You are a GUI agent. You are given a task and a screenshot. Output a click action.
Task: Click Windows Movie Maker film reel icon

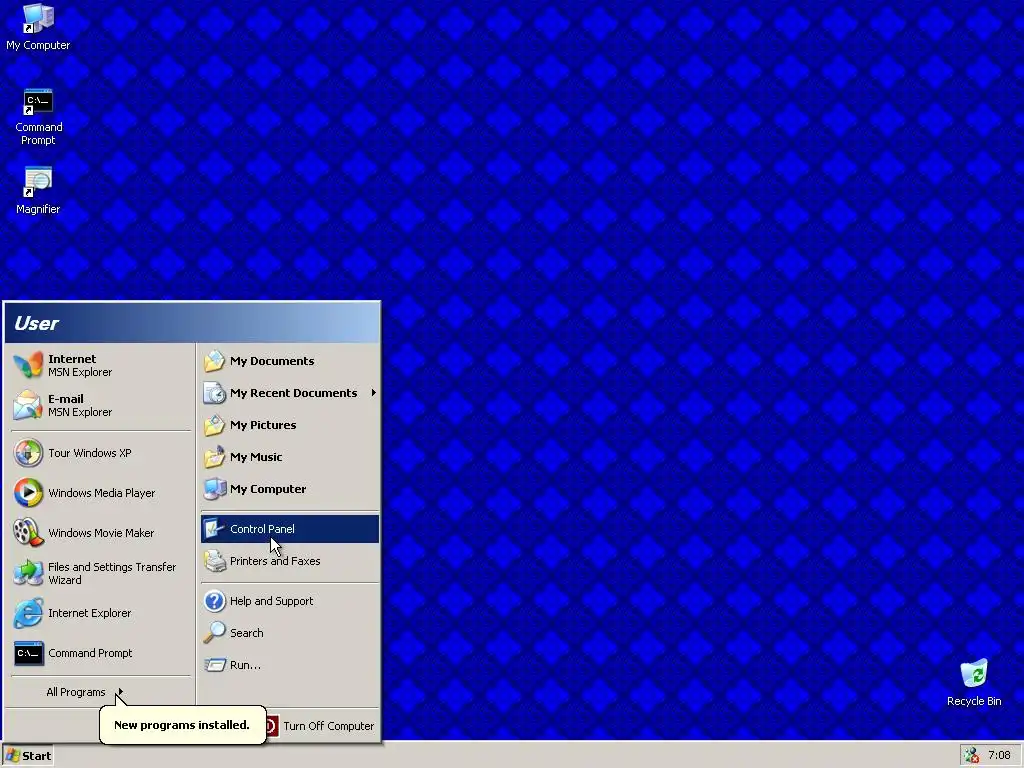[28, 533]
